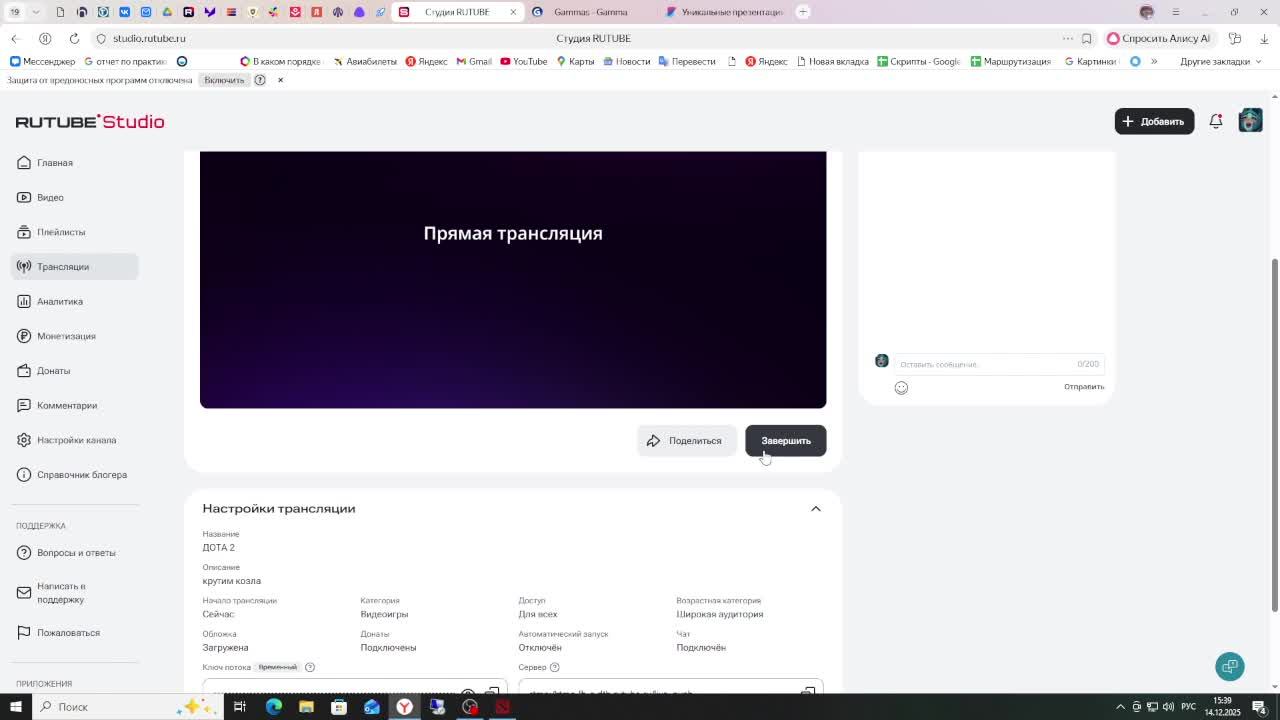Click the browser back arrow
1280x720 pixels.
point(15,38)
